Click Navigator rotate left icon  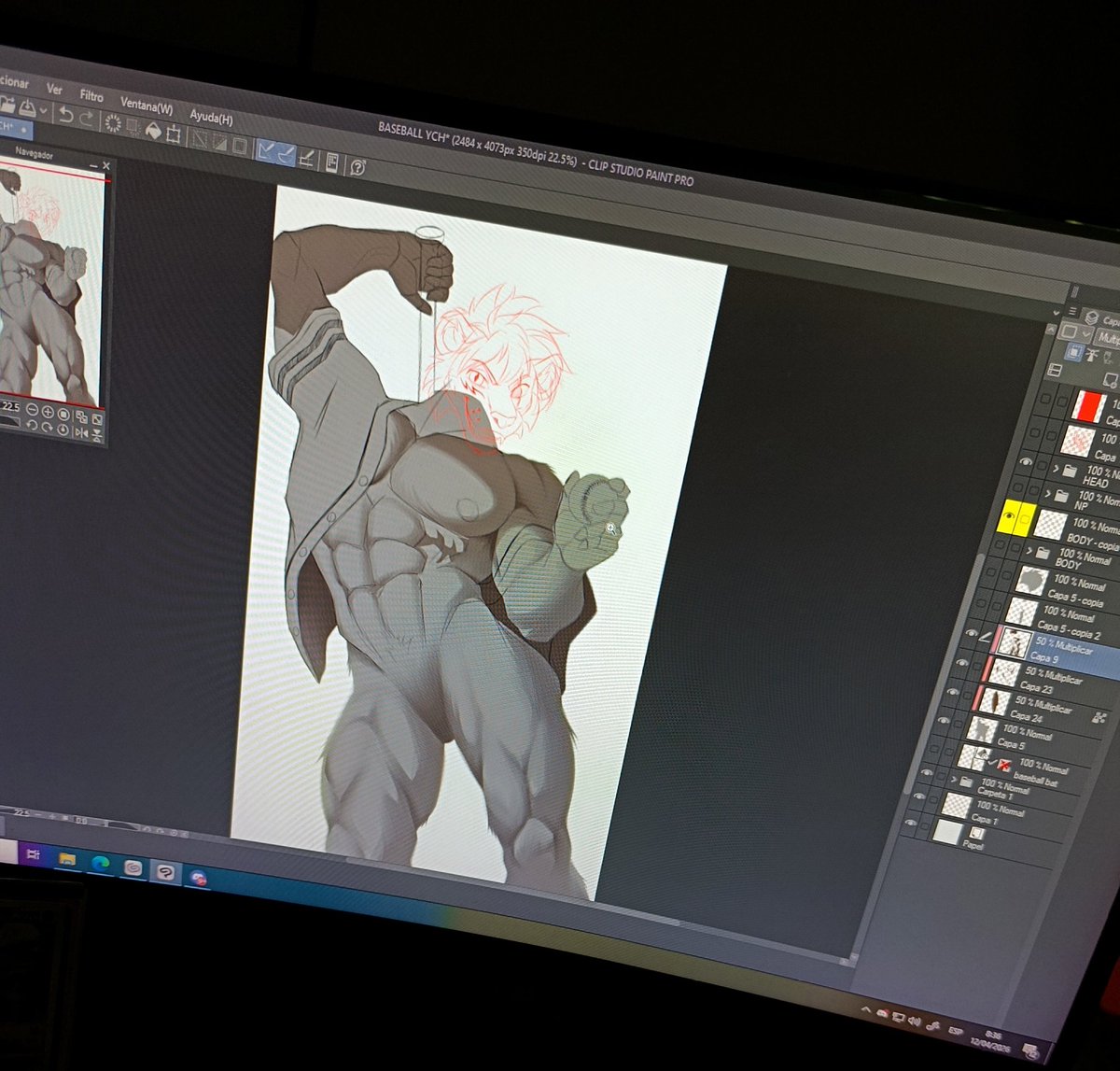(x=32, y=426)
